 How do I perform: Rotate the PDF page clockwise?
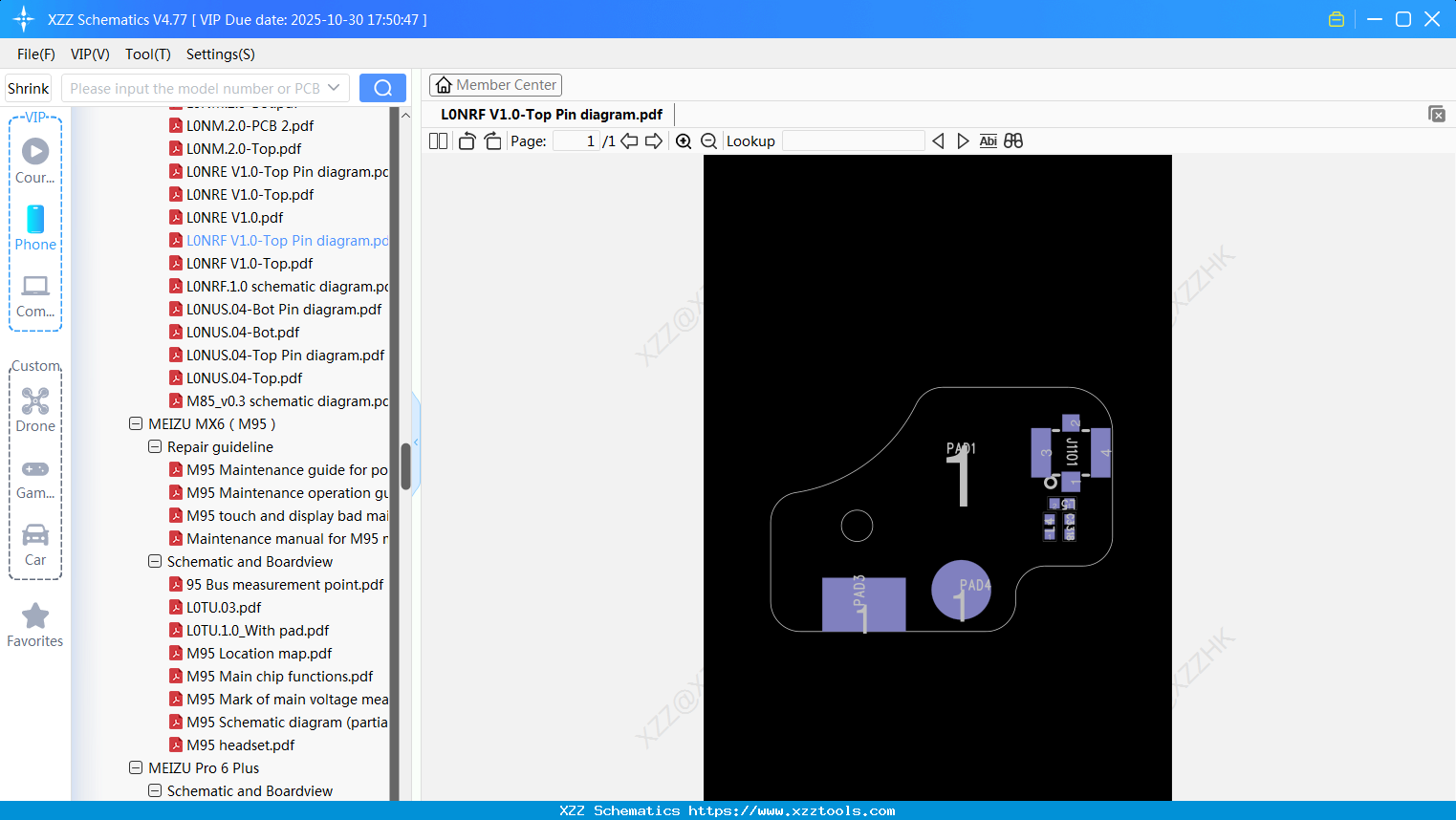pyautogui.click(x=492, y=140)
